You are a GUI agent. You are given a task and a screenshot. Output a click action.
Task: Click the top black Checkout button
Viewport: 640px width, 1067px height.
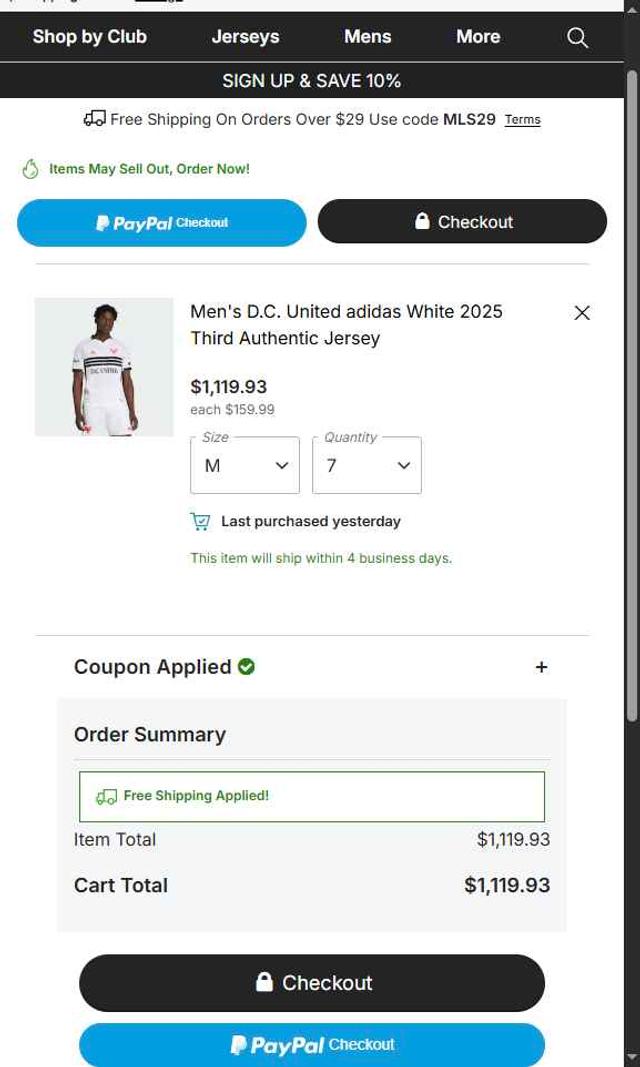coord(462,222)
